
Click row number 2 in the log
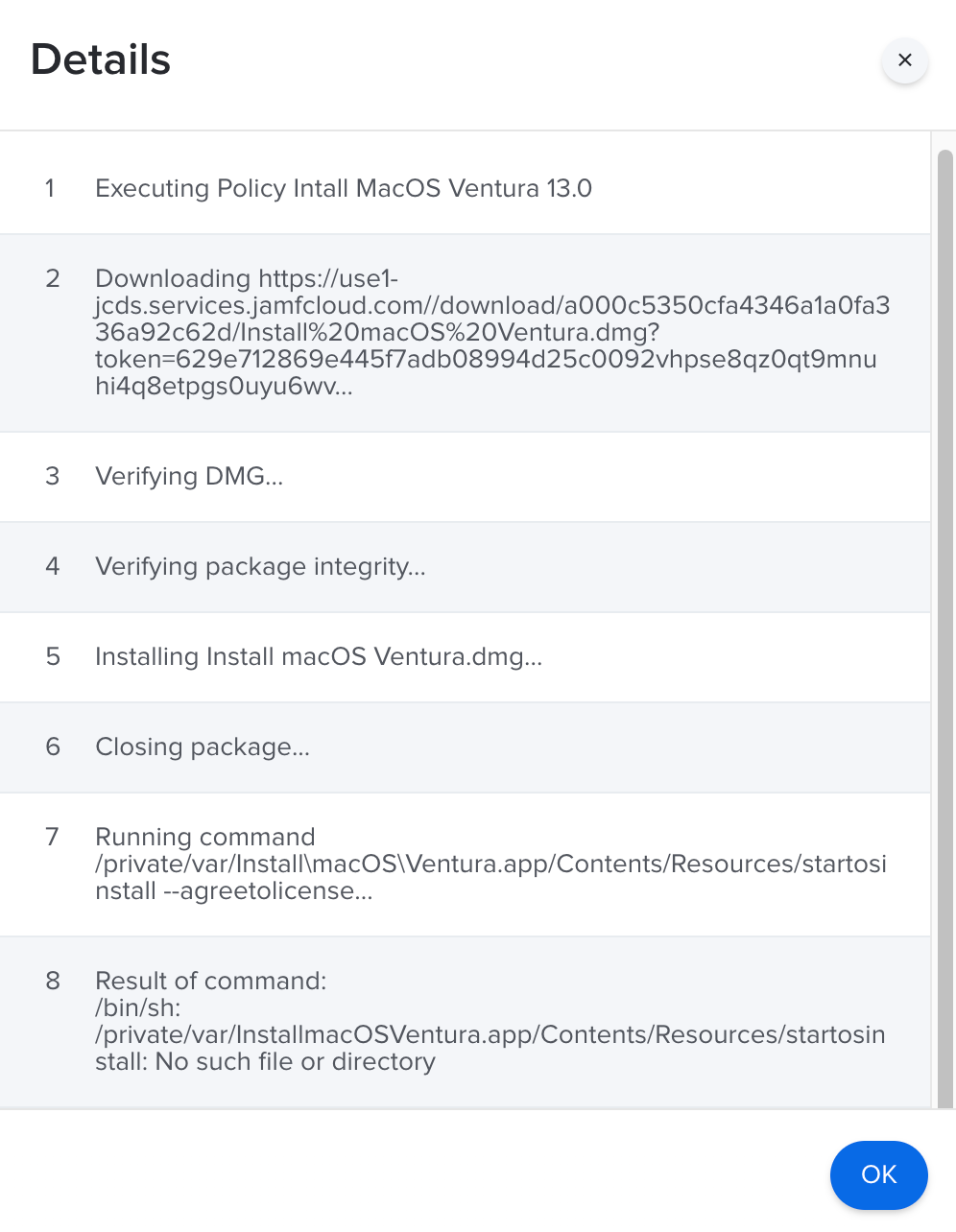pyautogui.click(x=53, y=279)
